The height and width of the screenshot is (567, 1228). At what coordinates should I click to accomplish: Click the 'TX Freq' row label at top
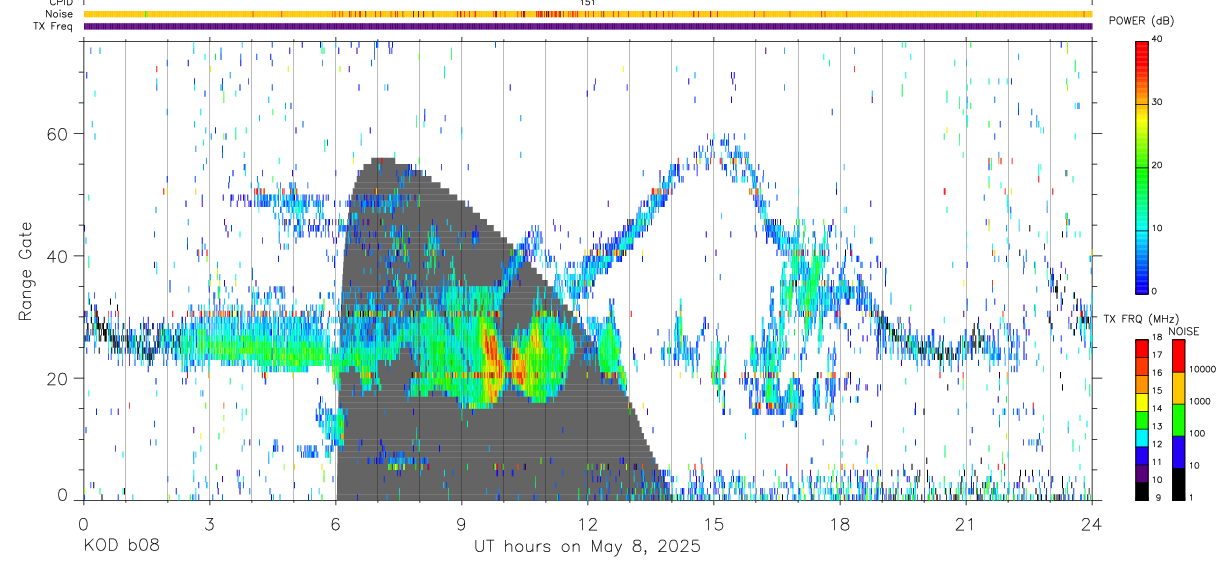pyautogui.click(x=54, y=25)
